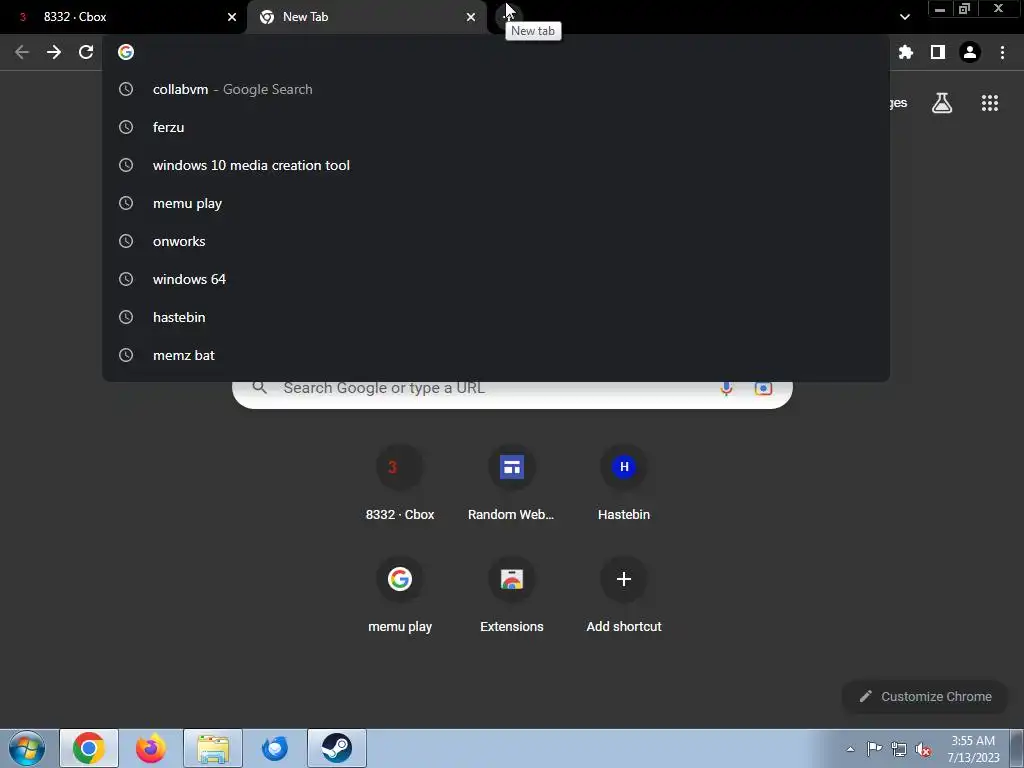Select Chrome in the taskbar

point(89,748)
